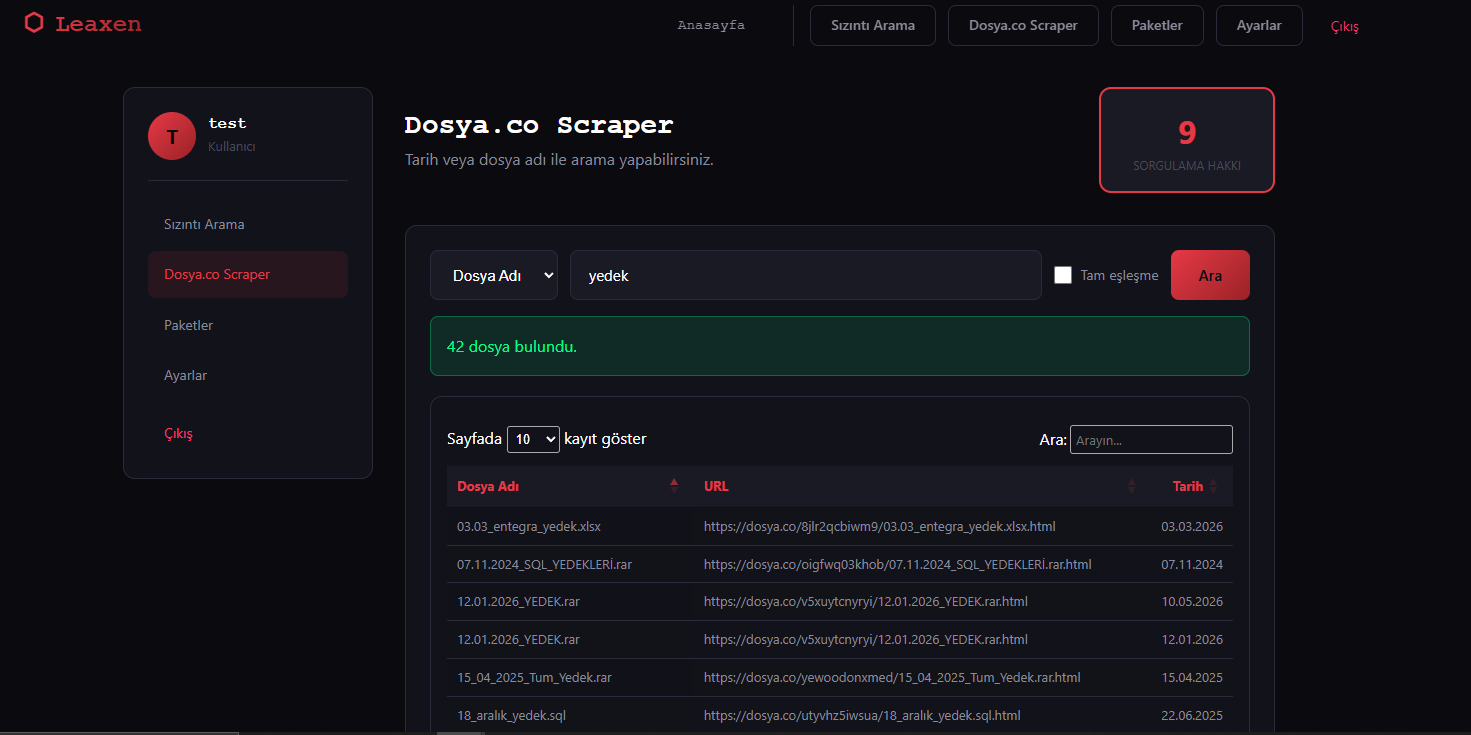
Task: Open Paketler in the sidebar menu
Action: [248, 325]
